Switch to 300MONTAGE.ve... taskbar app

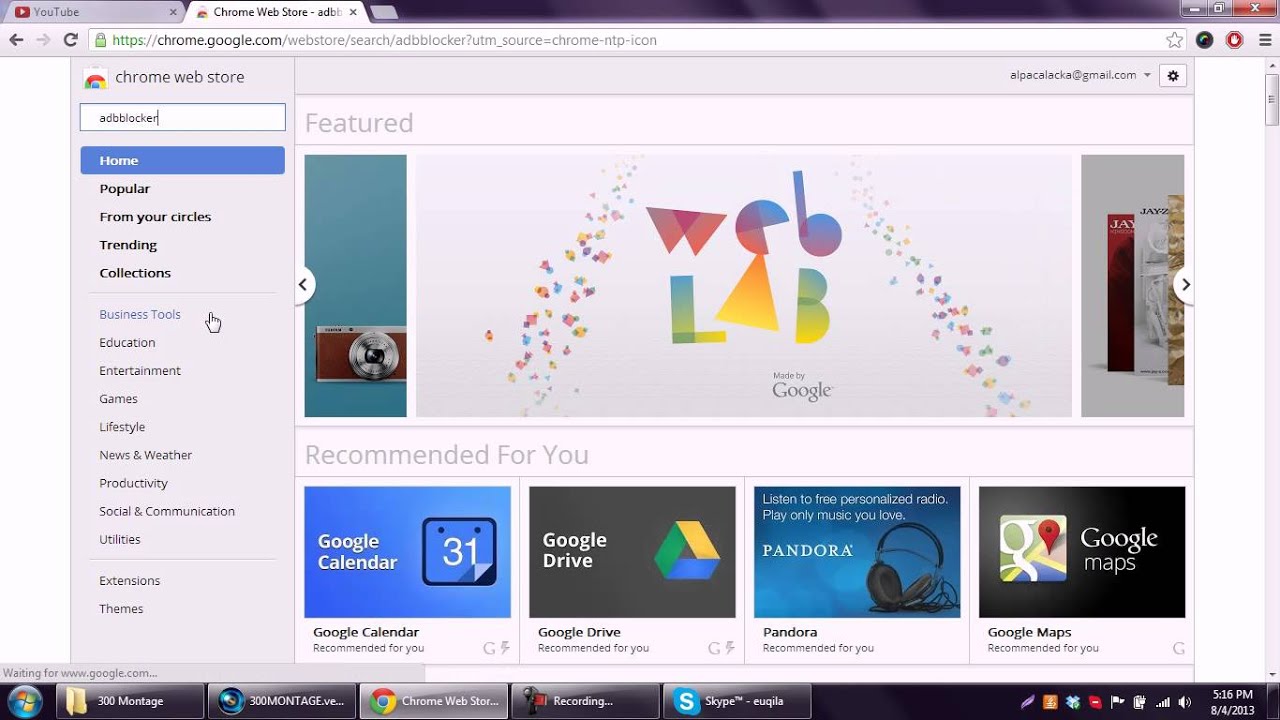point(281,701)
